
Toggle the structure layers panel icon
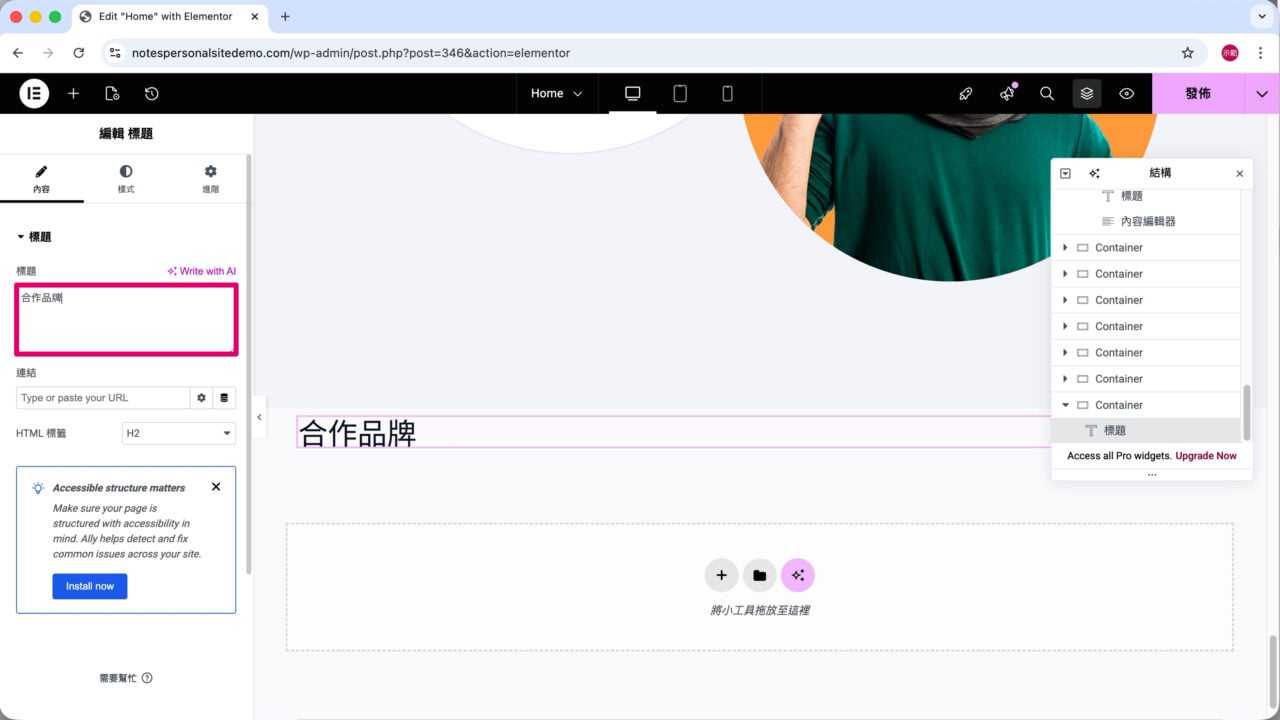coord(1087,93)
